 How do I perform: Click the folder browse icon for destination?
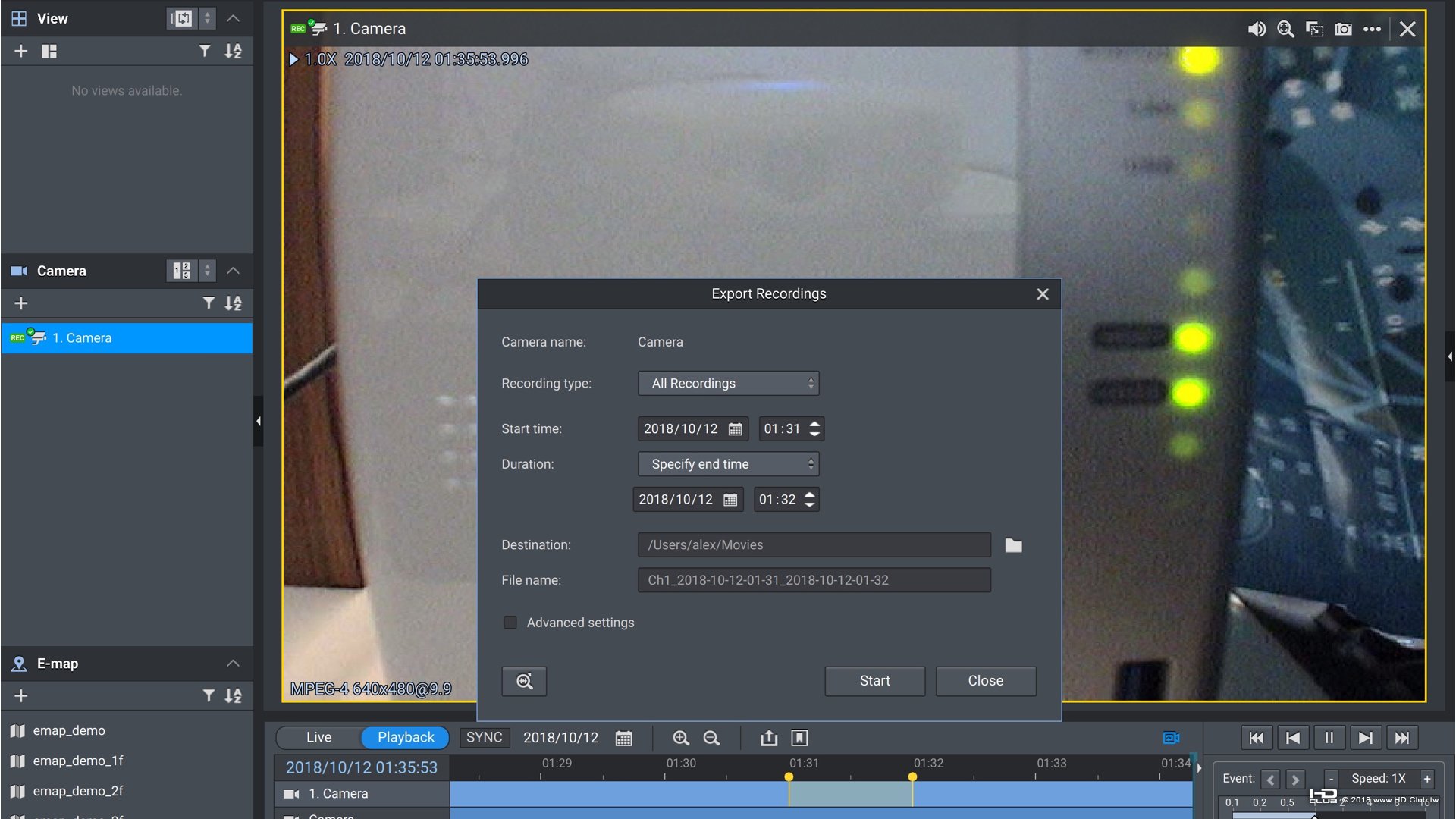[x=1014, y=544]
